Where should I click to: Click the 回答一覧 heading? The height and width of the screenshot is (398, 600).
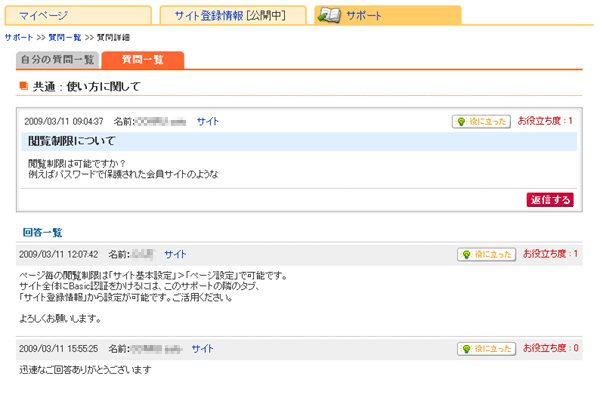42,232
